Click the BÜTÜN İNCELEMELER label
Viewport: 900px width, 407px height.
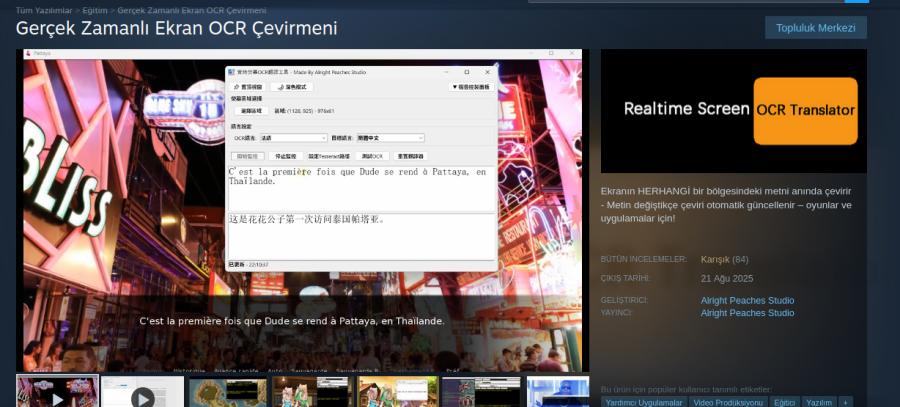pos(643,259)
